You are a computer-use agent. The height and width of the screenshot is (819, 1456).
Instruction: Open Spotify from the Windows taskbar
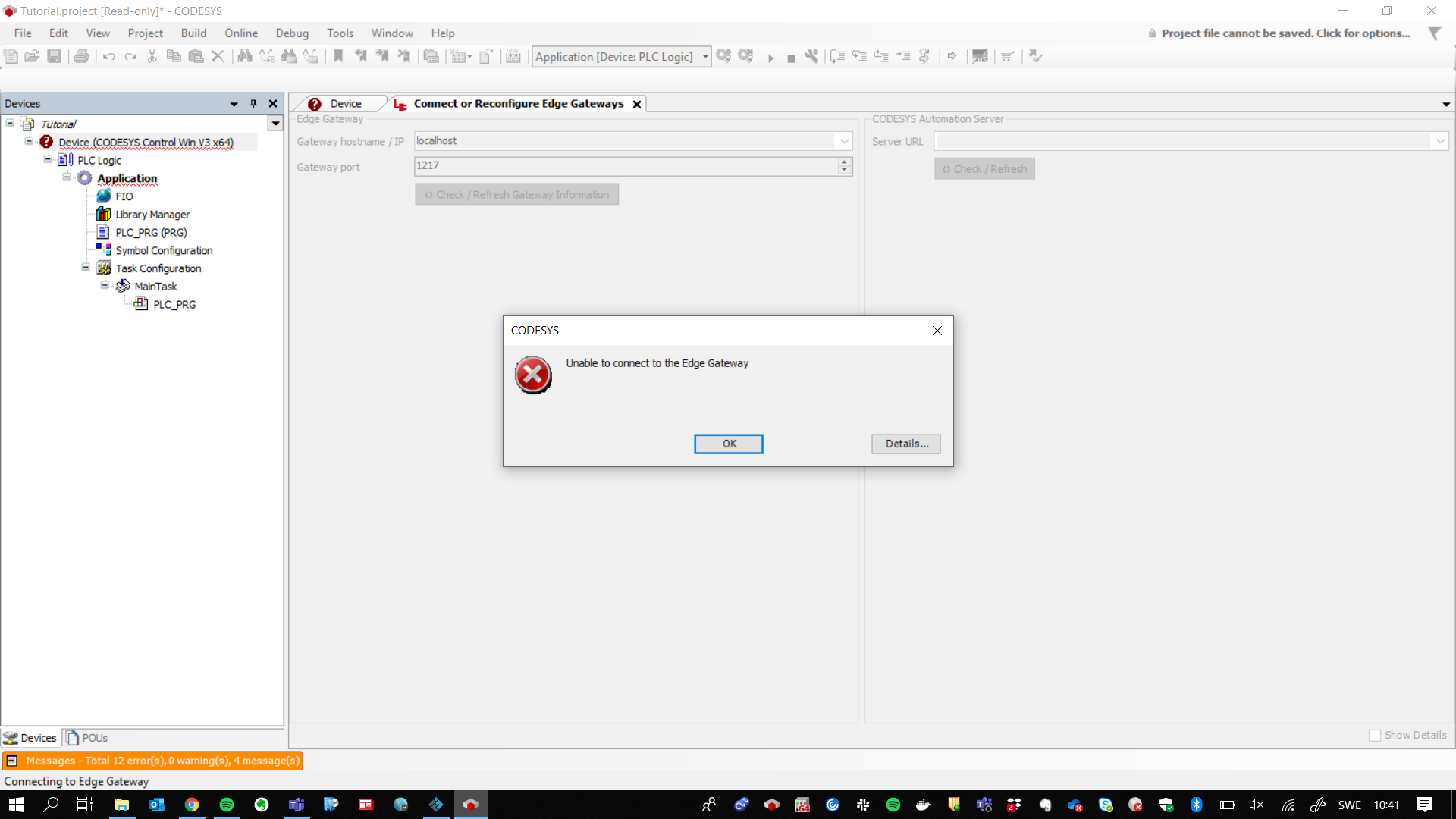click(227, 805)
